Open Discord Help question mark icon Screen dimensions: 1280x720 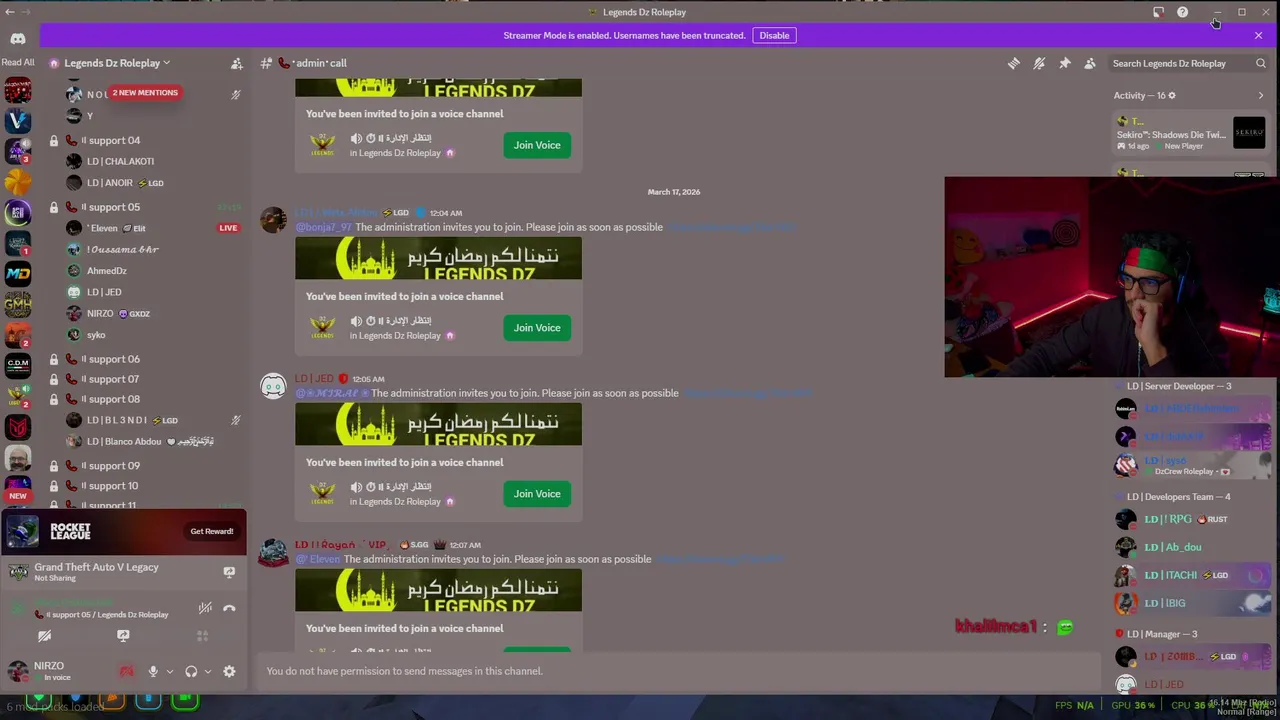tap(1182, 12)
